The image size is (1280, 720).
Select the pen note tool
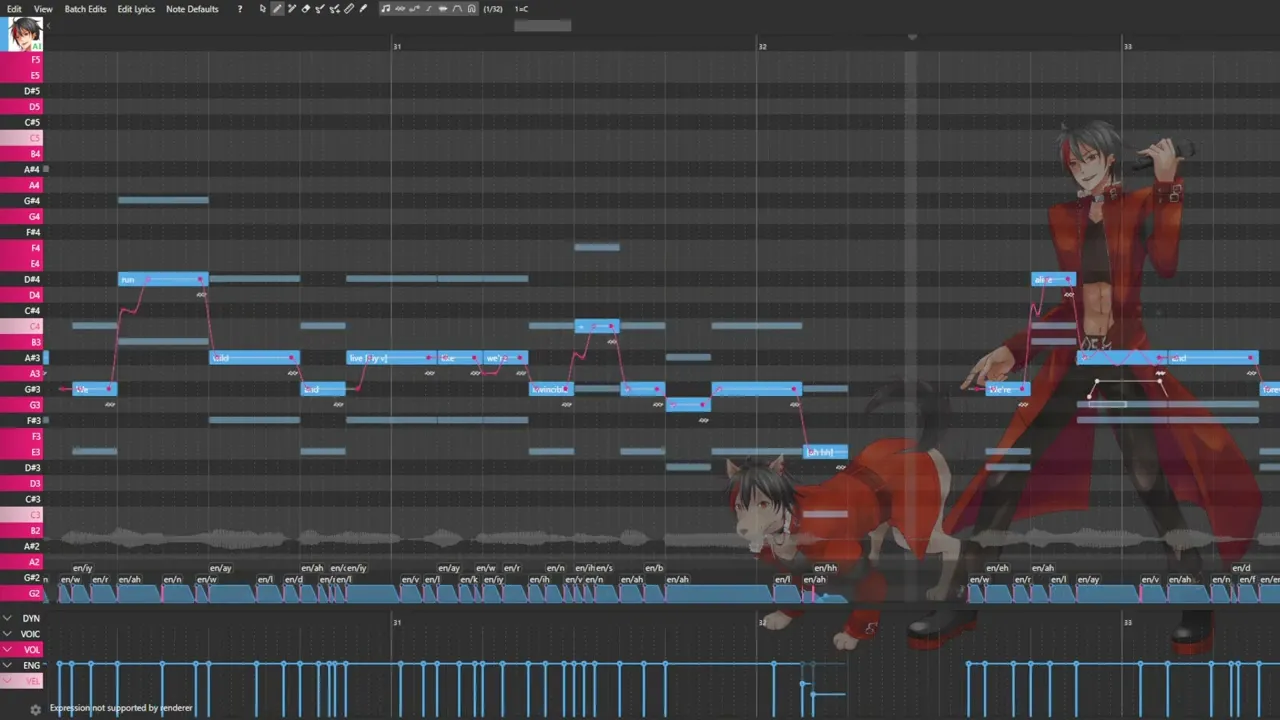(277, 9)
